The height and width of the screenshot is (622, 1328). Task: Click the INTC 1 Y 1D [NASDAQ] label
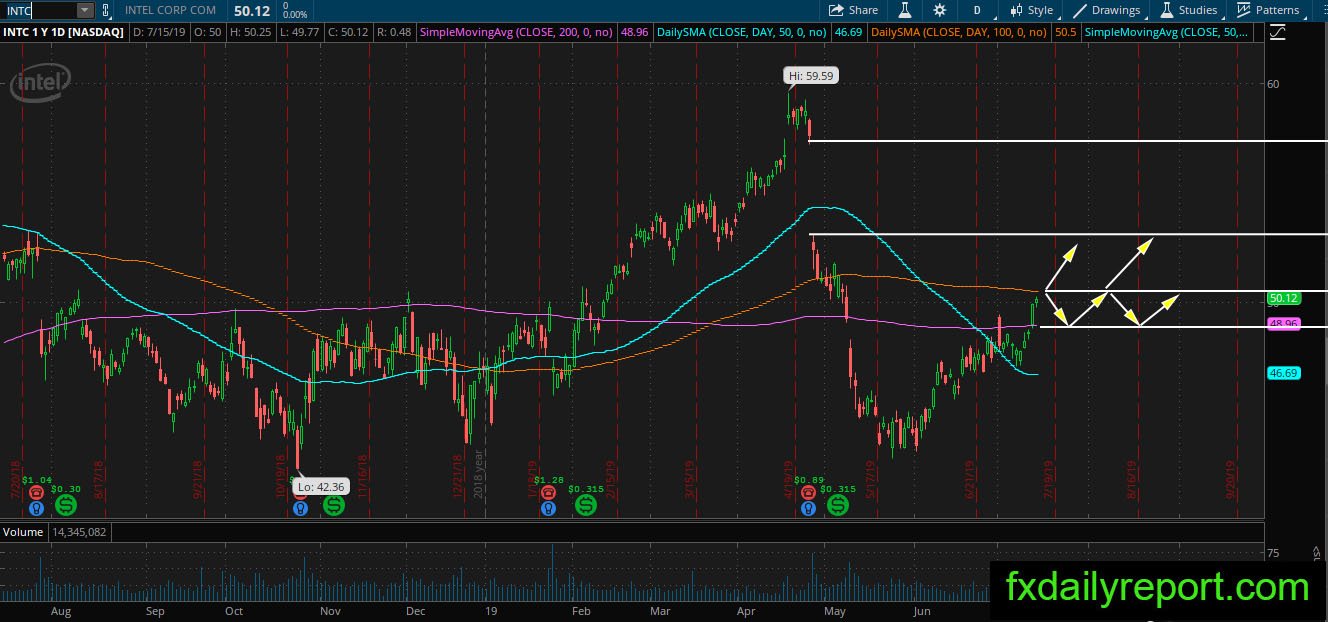coord(64,32)
